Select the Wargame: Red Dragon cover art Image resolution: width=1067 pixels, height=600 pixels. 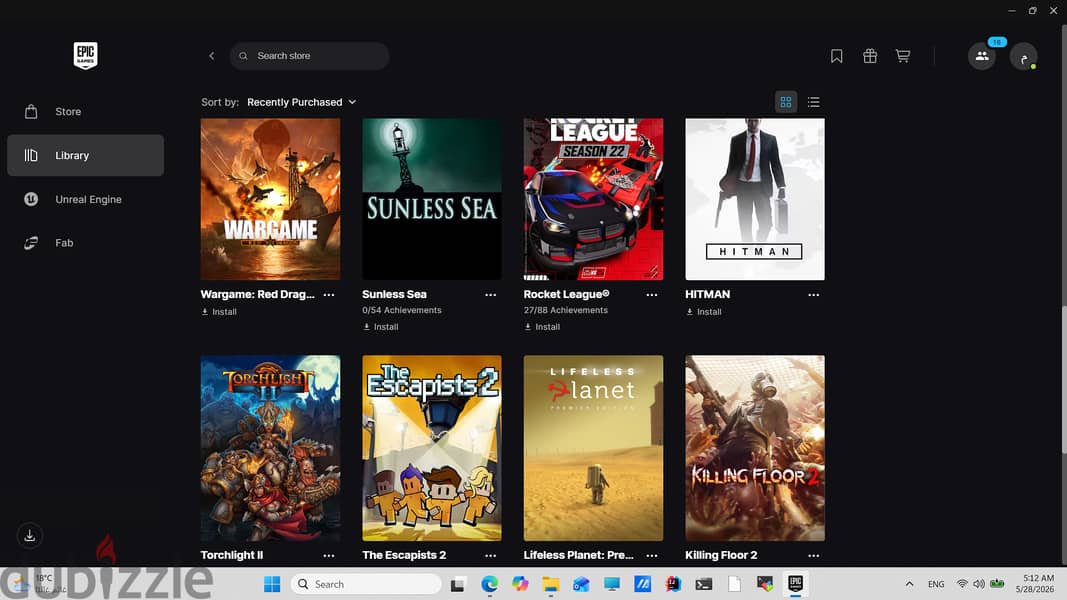(270, 199)
